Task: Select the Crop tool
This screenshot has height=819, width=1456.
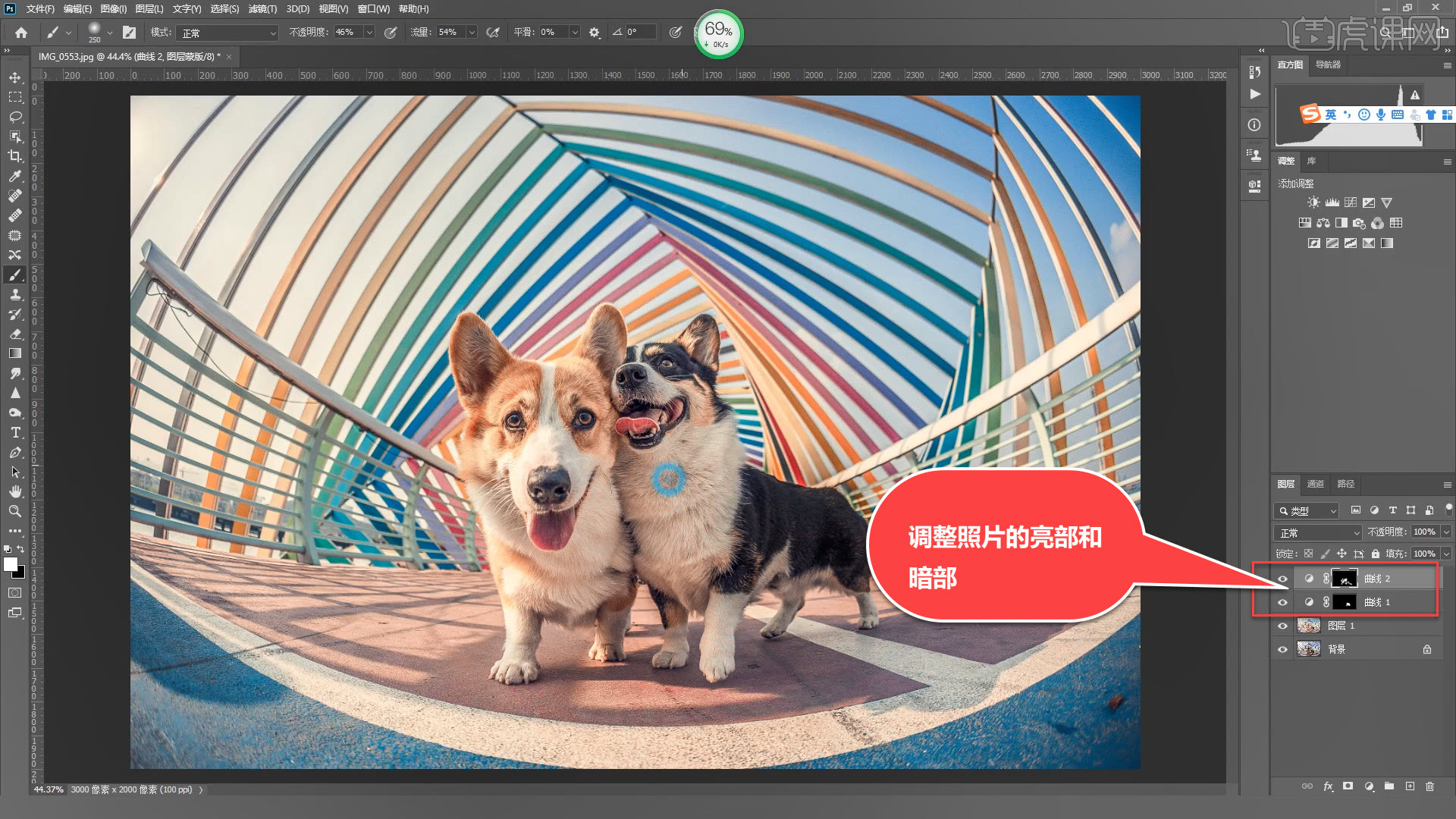Action: pyautogui.click(x=14, y=156)
